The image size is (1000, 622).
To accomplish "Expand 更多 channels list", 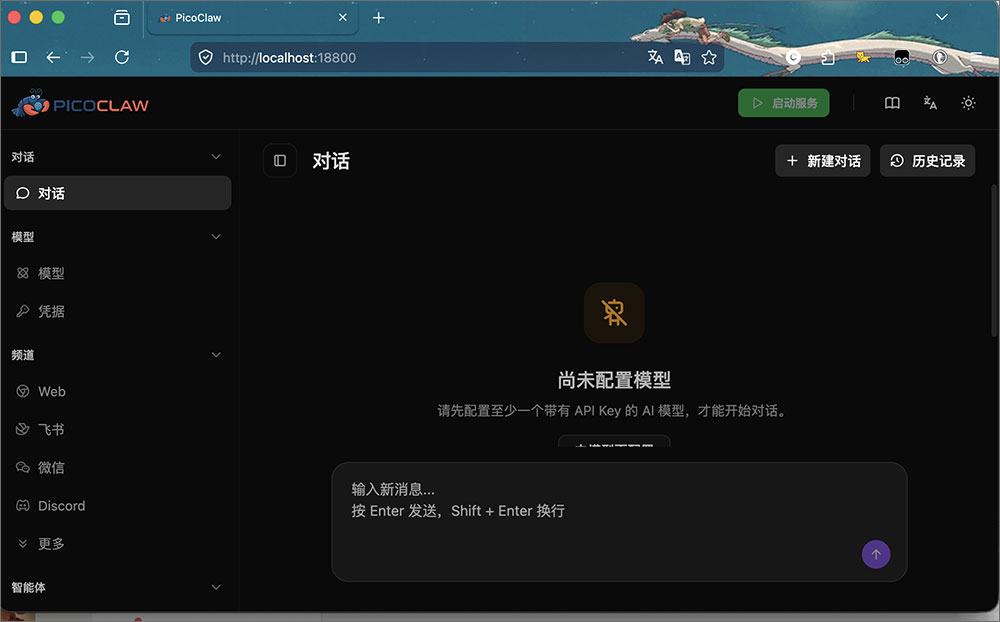I will tap(117, 544).
